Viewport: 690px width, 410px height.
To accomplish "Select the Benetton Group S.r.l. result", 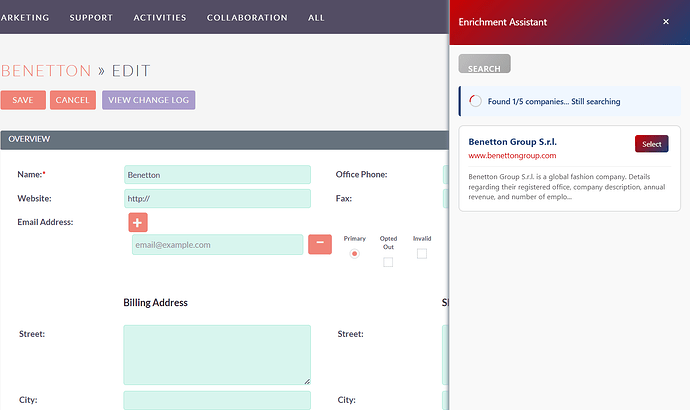I will coord(651,144).
